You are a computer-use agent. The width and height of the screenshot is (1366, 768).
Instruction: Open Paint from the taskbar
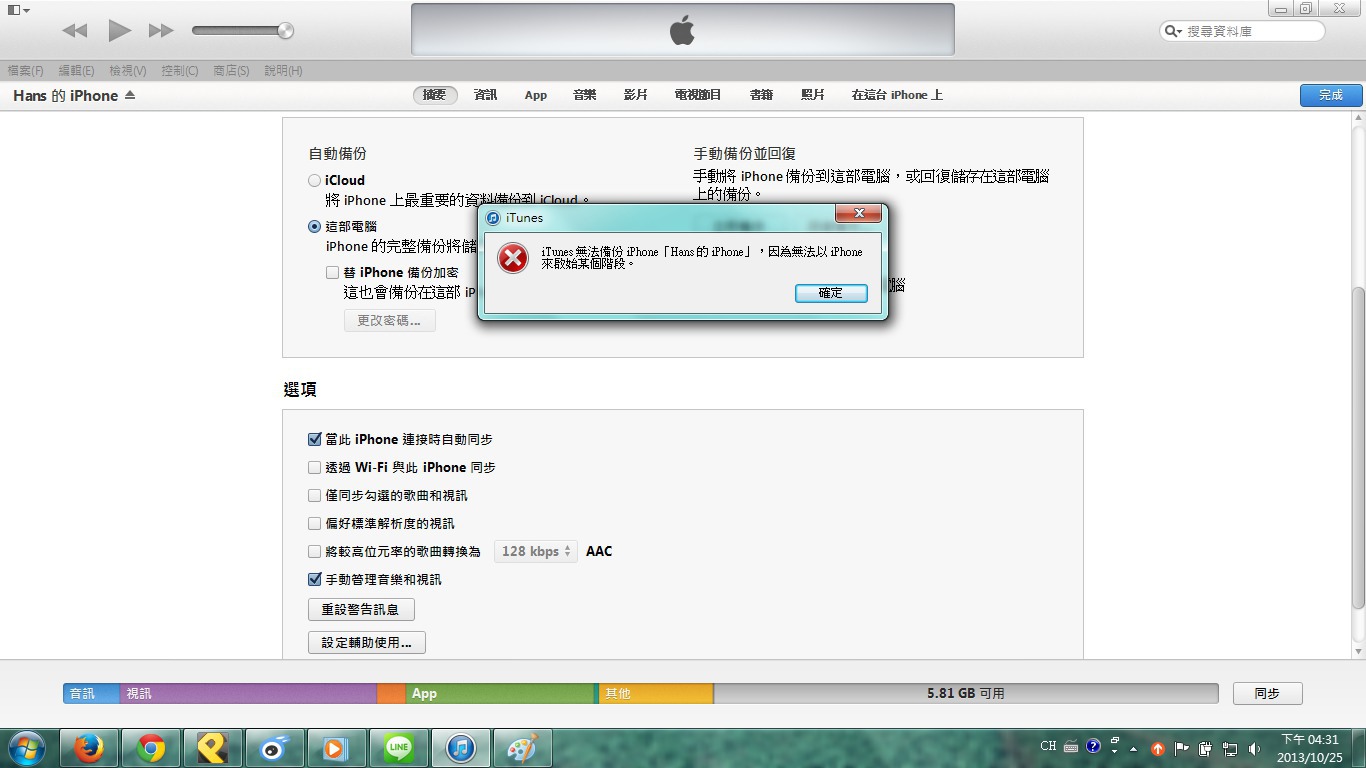[x=522, y=748]
